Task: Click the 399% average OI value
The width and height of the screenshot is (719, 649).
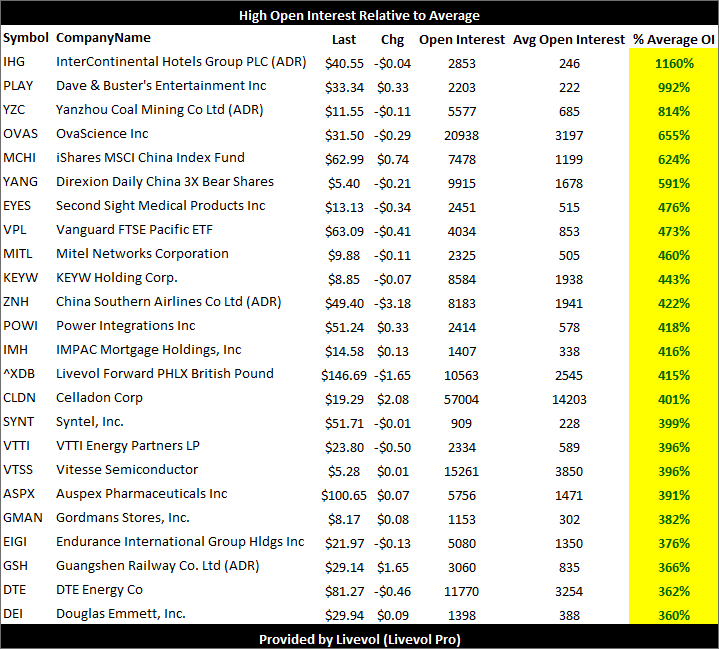Action: tap(674, 423)
